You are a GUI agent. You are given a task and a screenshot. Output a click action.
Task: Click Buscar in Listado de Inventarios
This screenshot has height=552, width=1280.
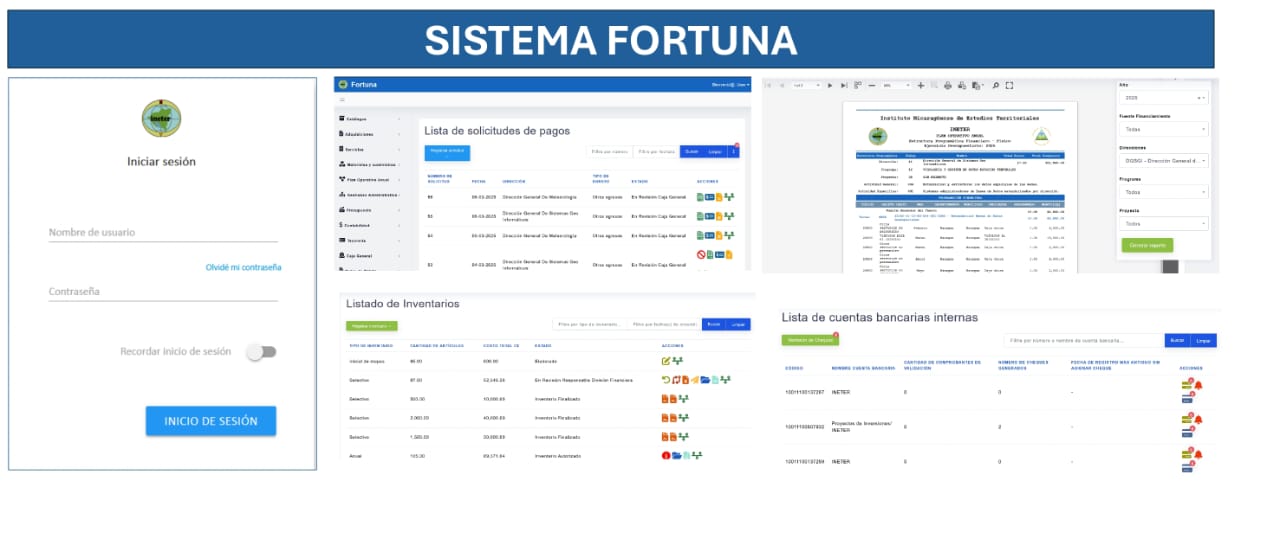pyautogui.click(x=713, y=325)
